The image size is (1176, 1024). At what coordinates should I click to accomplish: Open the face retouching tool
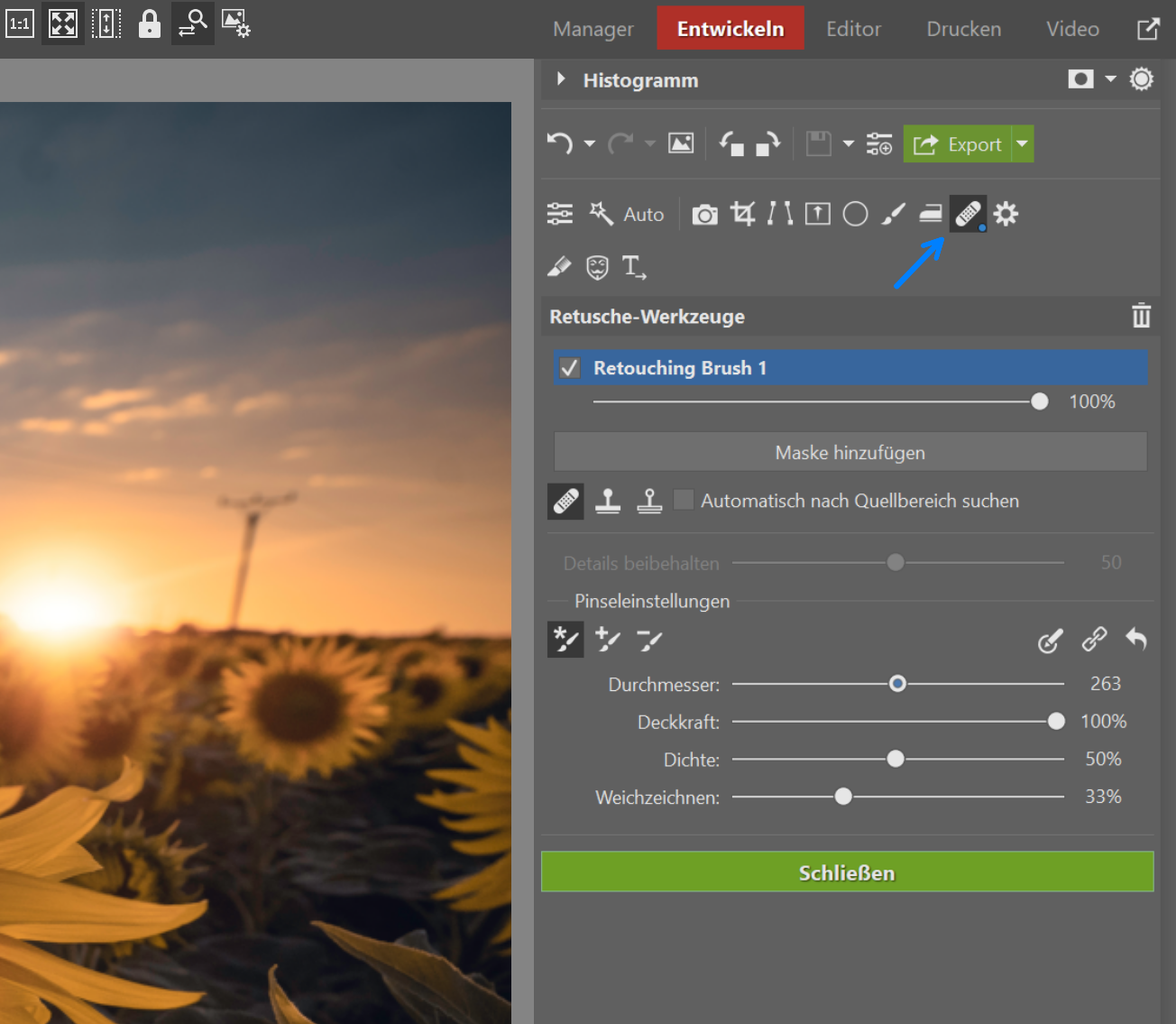(x=597, y=267)
